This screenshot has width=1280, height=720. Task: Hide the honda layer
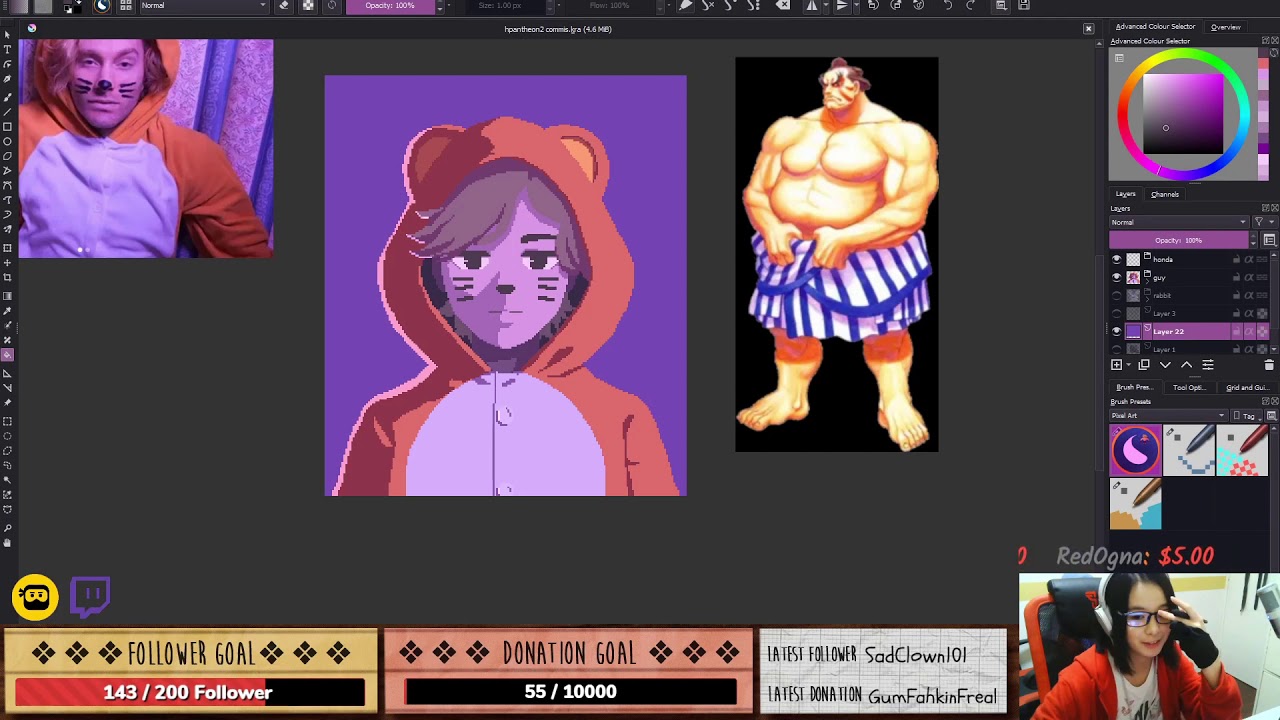tap(1117, 259)
